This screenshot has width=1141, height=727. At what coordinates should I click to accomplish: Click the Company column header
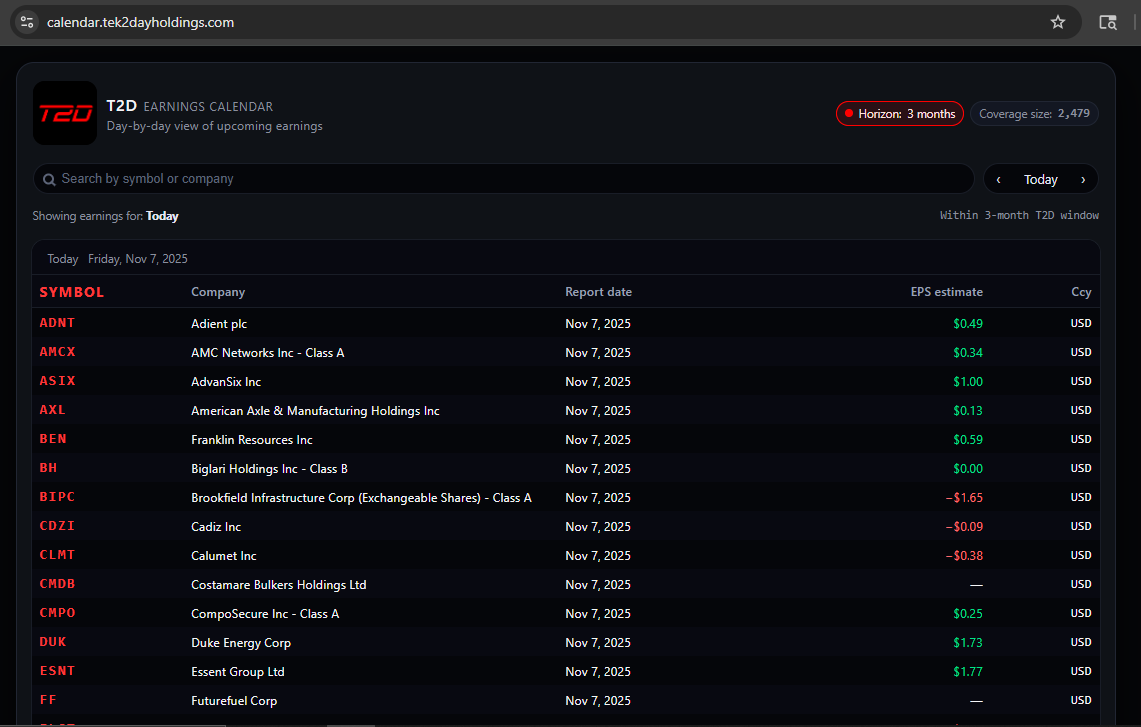(x=218, y=292)
